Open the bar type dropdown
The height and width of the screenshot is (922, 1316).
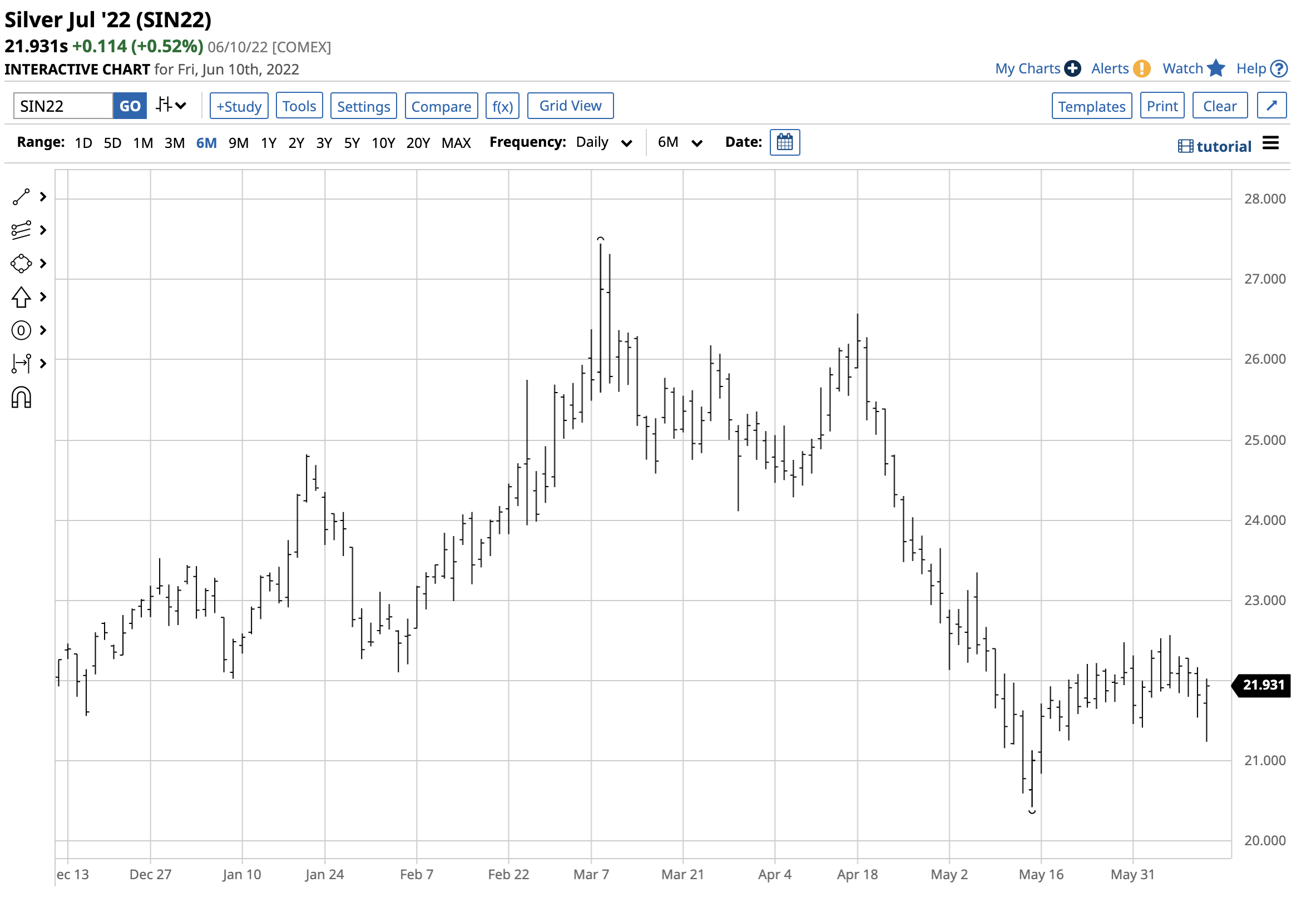click(171, 106)
